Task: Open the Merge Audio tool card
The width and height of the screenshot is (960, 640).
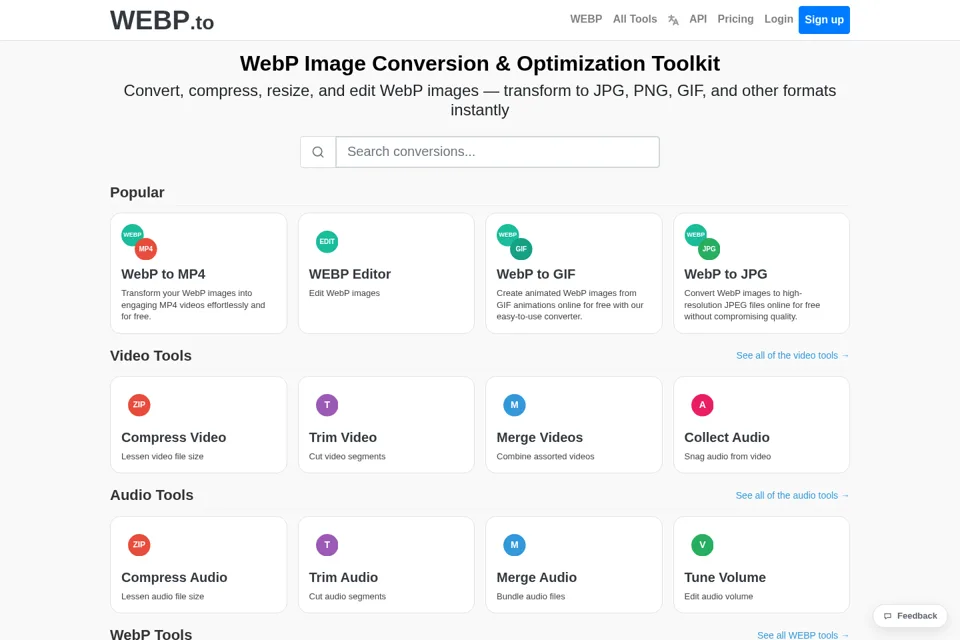Action: tap(574, 565)
